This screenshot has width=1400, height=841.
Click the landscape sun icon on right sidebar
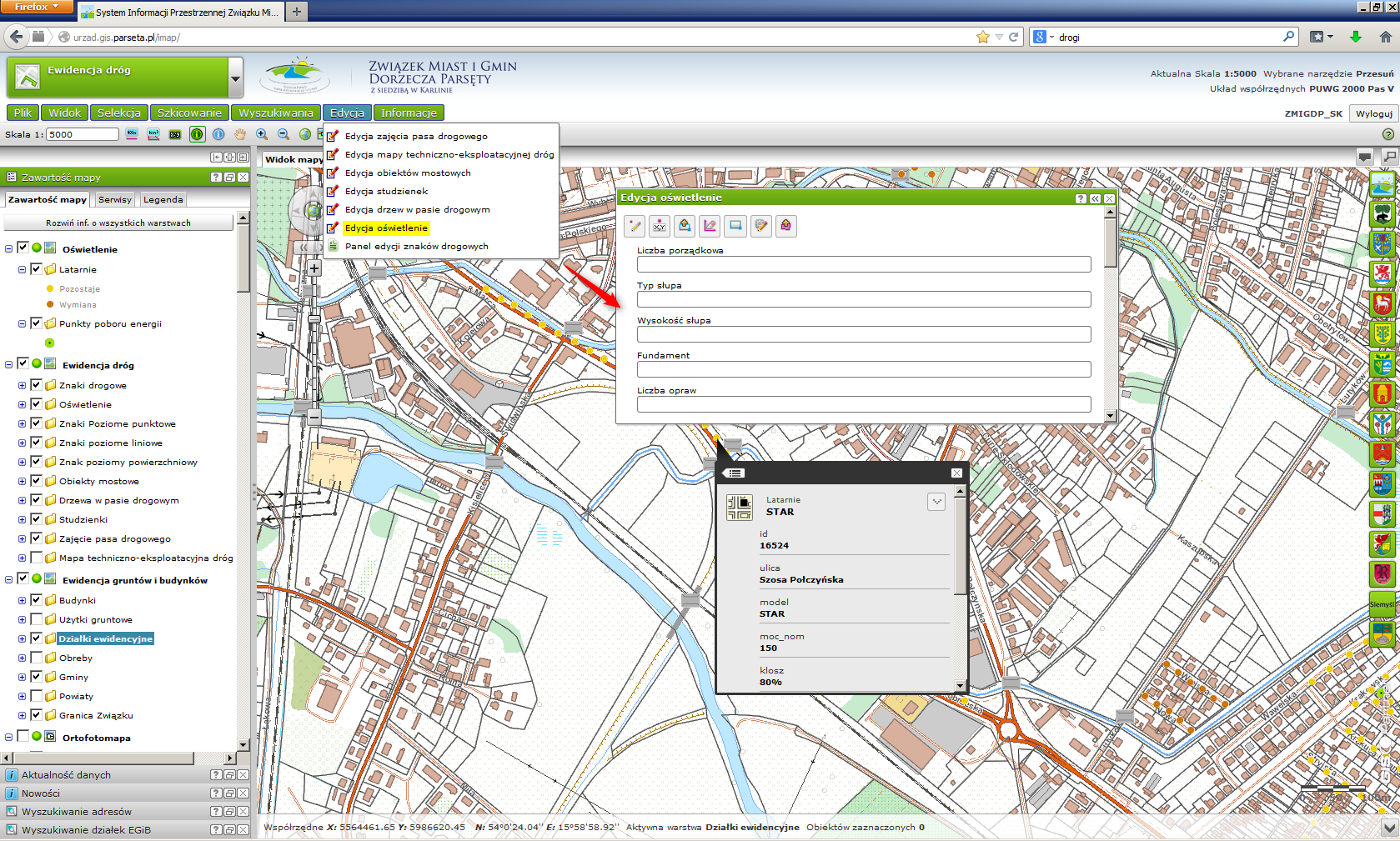click(1382, 183)
